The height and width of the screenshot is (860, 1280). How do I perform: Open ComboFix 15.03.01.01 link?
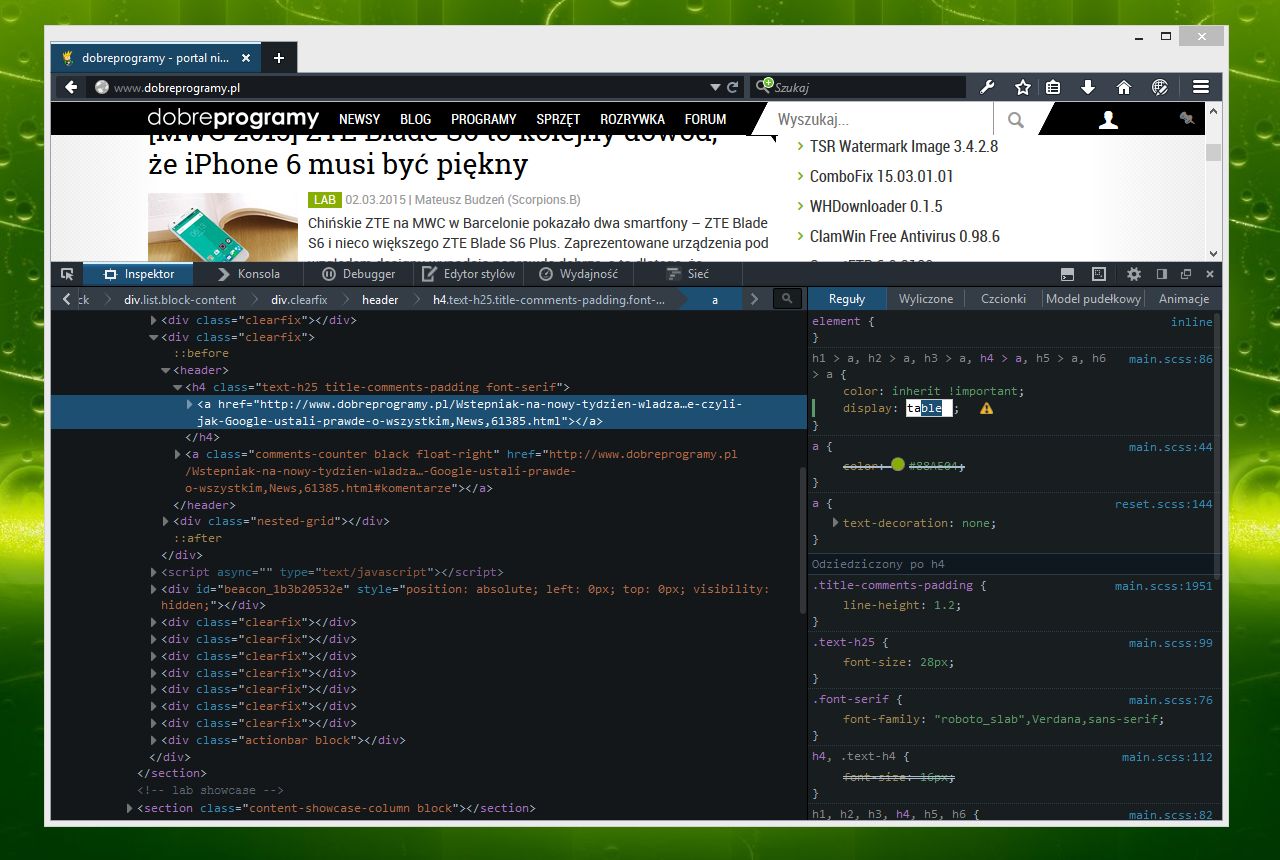(882, 176)
